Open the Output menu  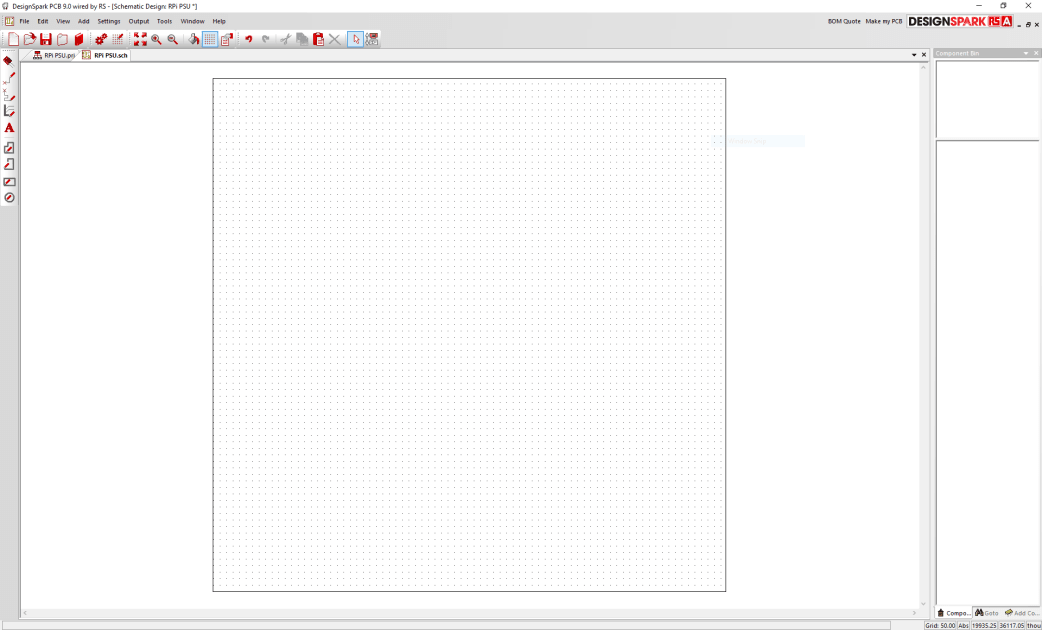(139, 21)
